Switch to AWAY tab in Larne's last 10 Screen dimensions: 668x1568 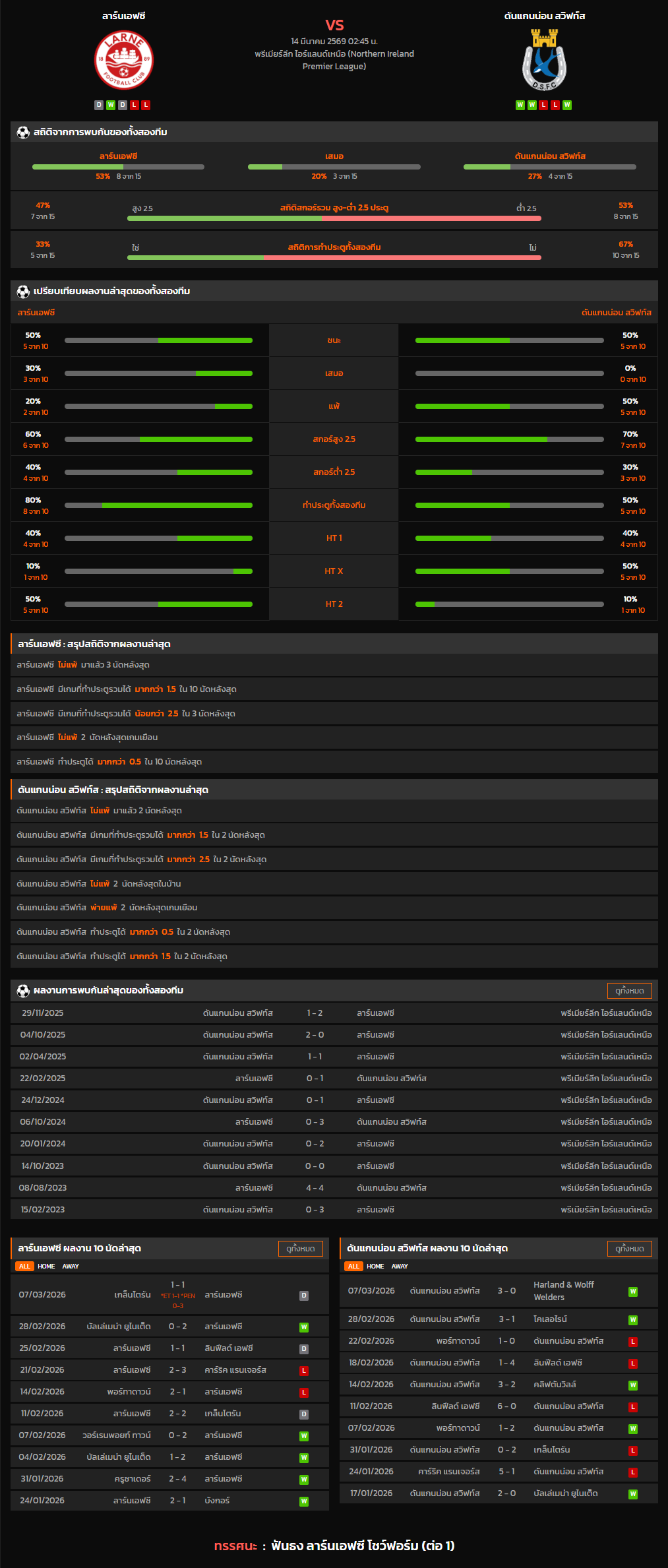point(71,1267)
